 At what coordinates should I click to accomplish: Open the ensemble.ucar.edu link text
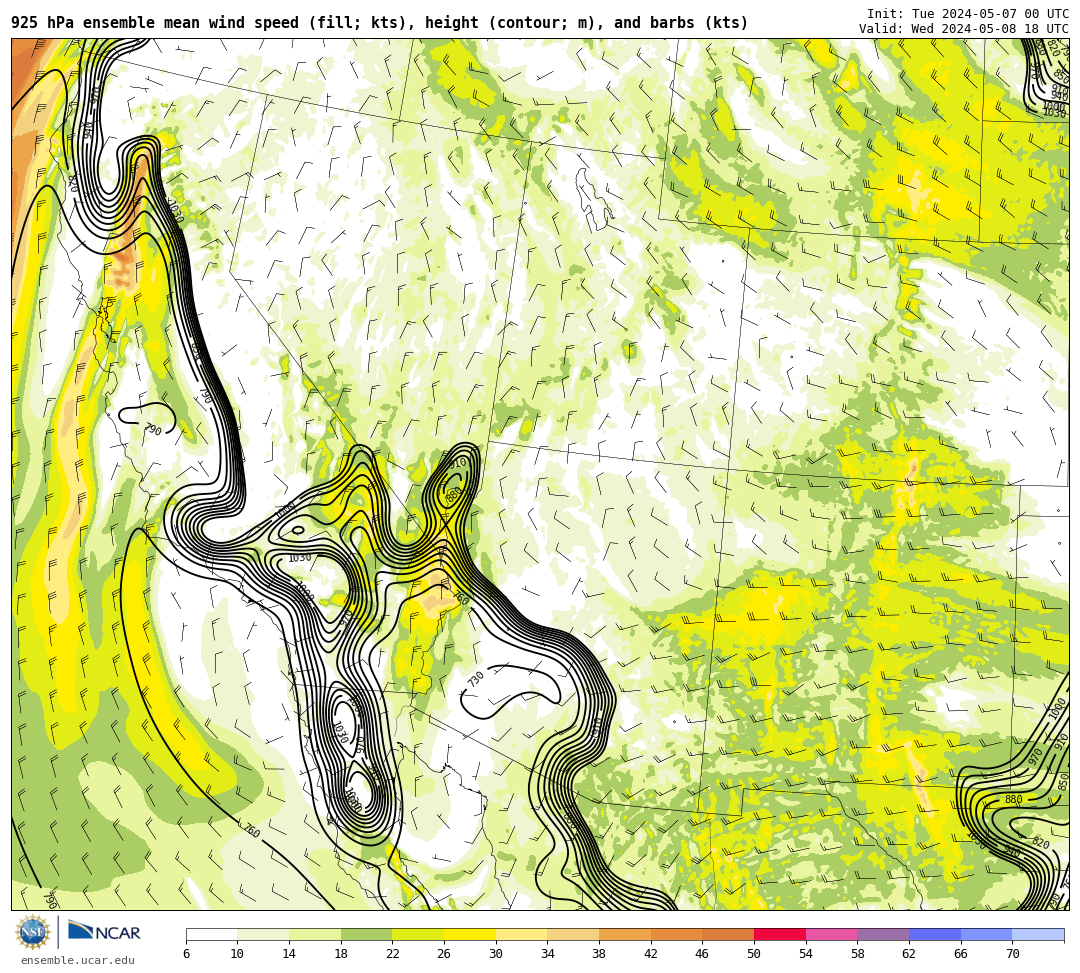pyautogui.click(x=78, y=960)
